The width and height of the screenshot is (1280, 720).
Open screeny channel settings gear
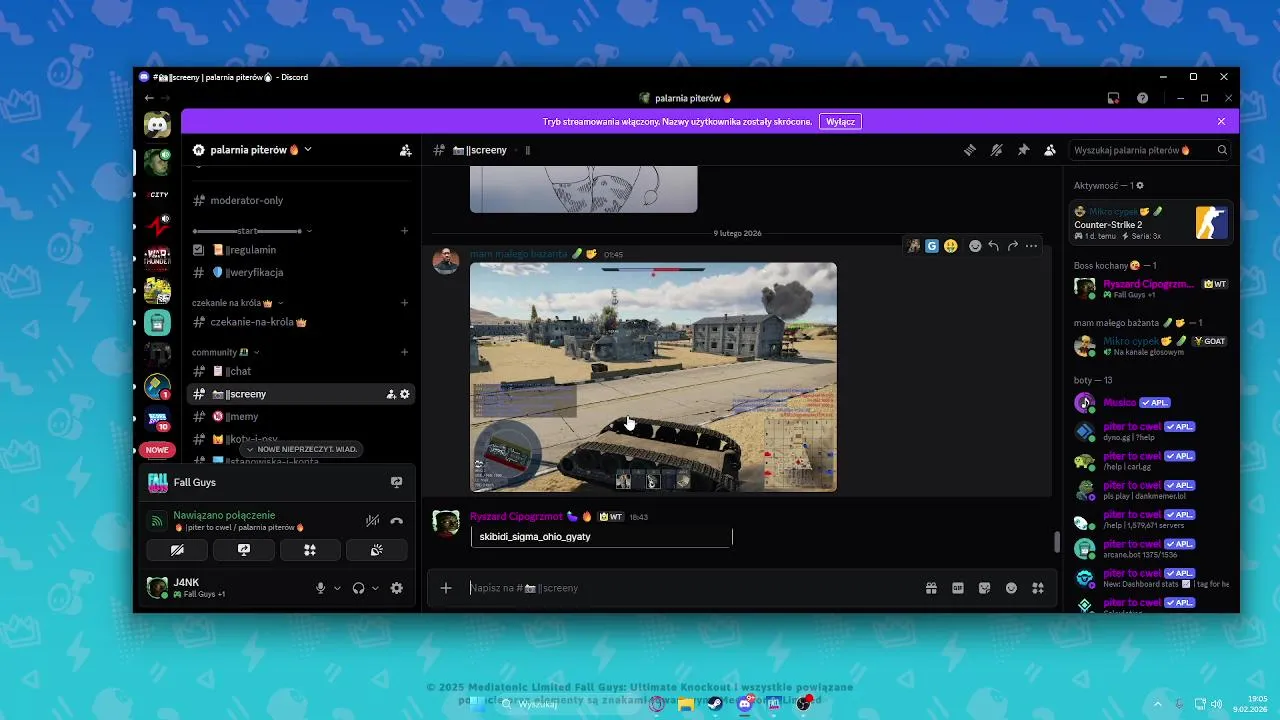pyautogui.click(x=405, y=394)
